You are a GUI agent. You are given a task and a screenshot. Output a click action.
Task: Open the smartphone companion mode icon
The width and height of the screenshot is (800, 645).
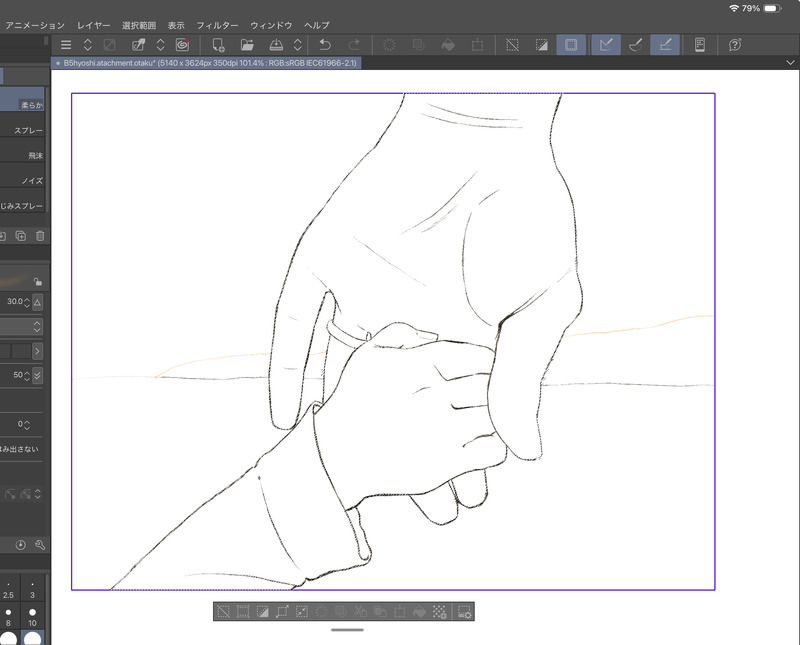700,45
